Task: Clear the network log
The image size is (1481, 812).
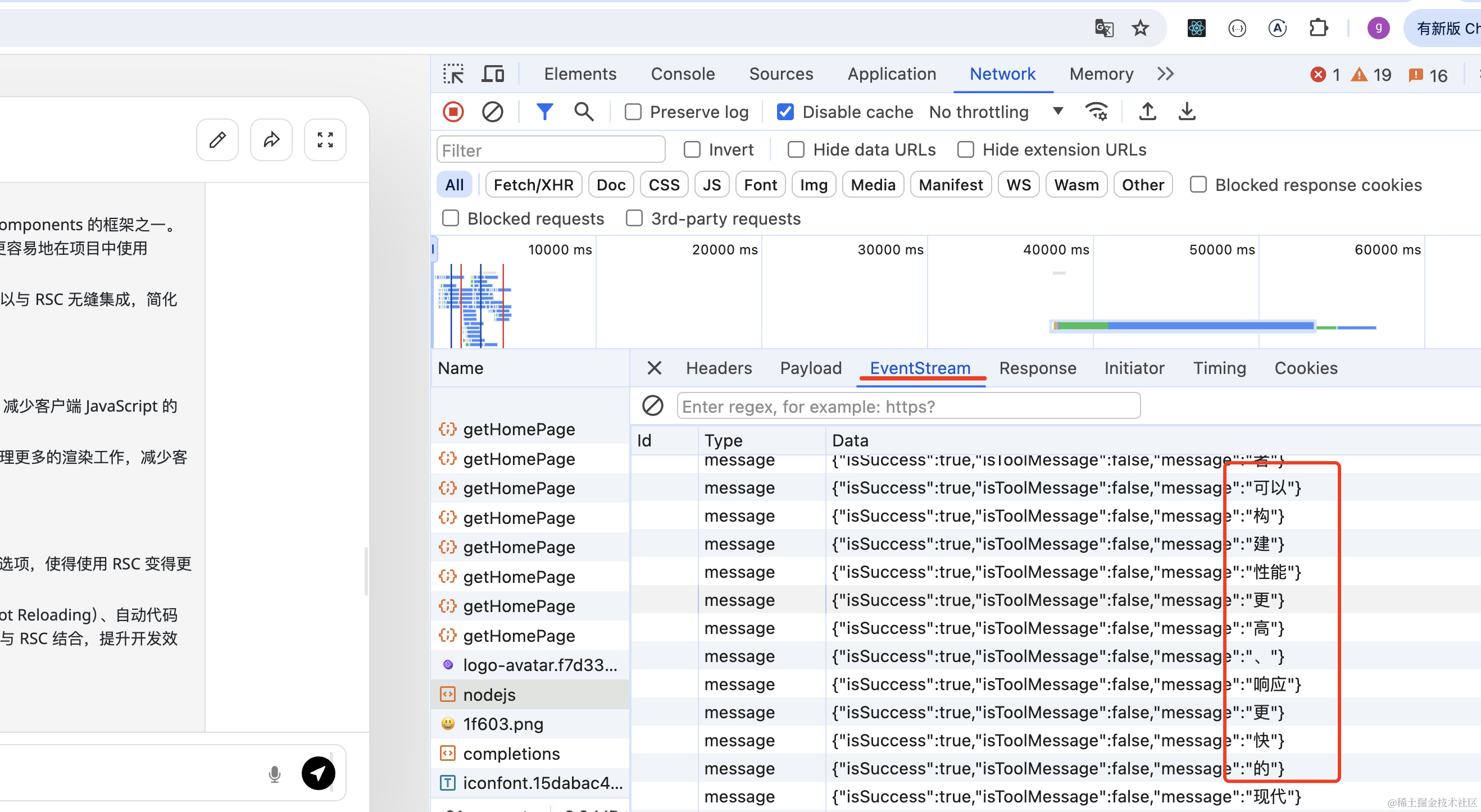Action: [492, 112]
